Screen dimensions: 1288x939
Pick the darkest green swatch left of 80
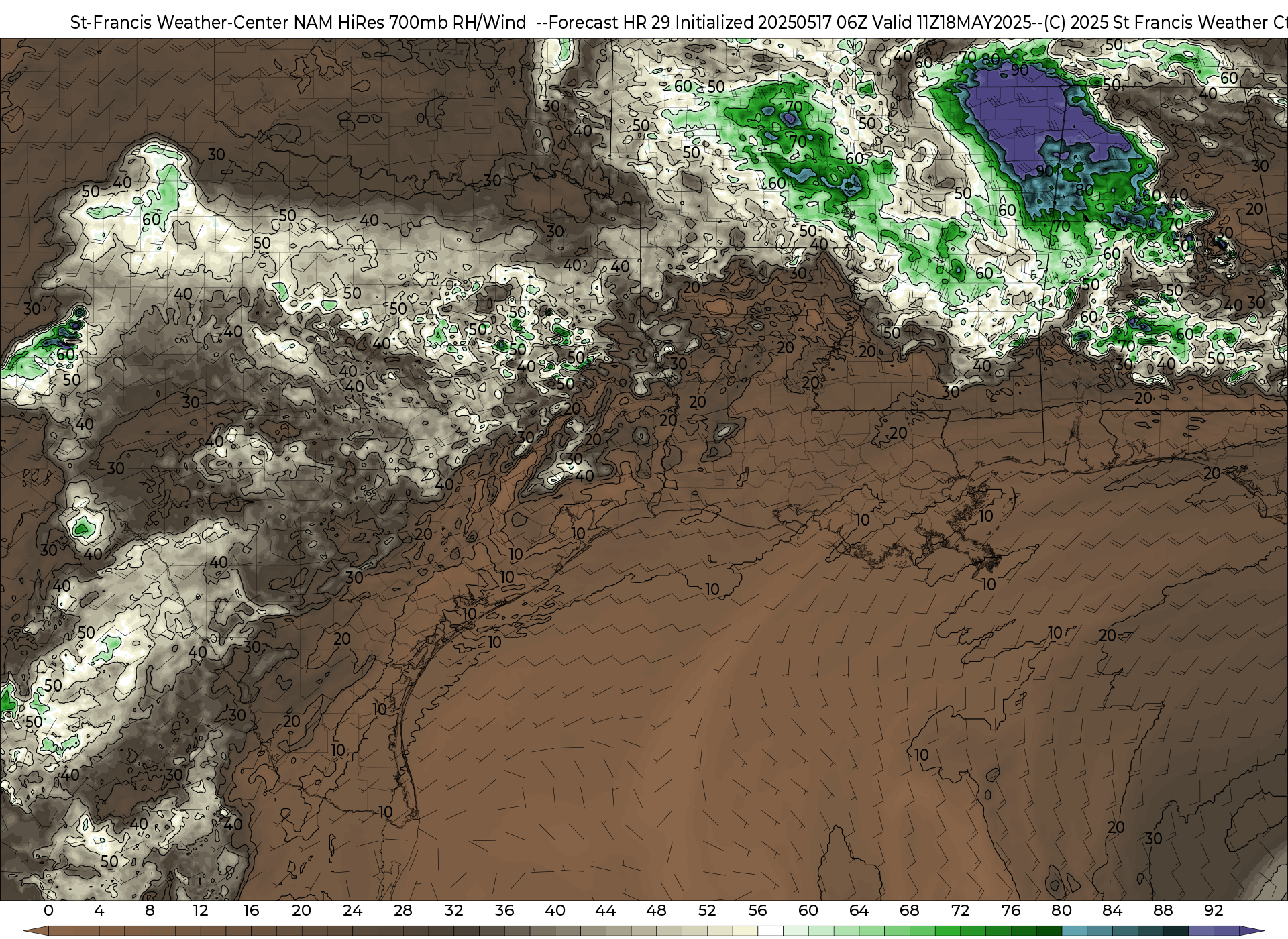pos(1049,931)
